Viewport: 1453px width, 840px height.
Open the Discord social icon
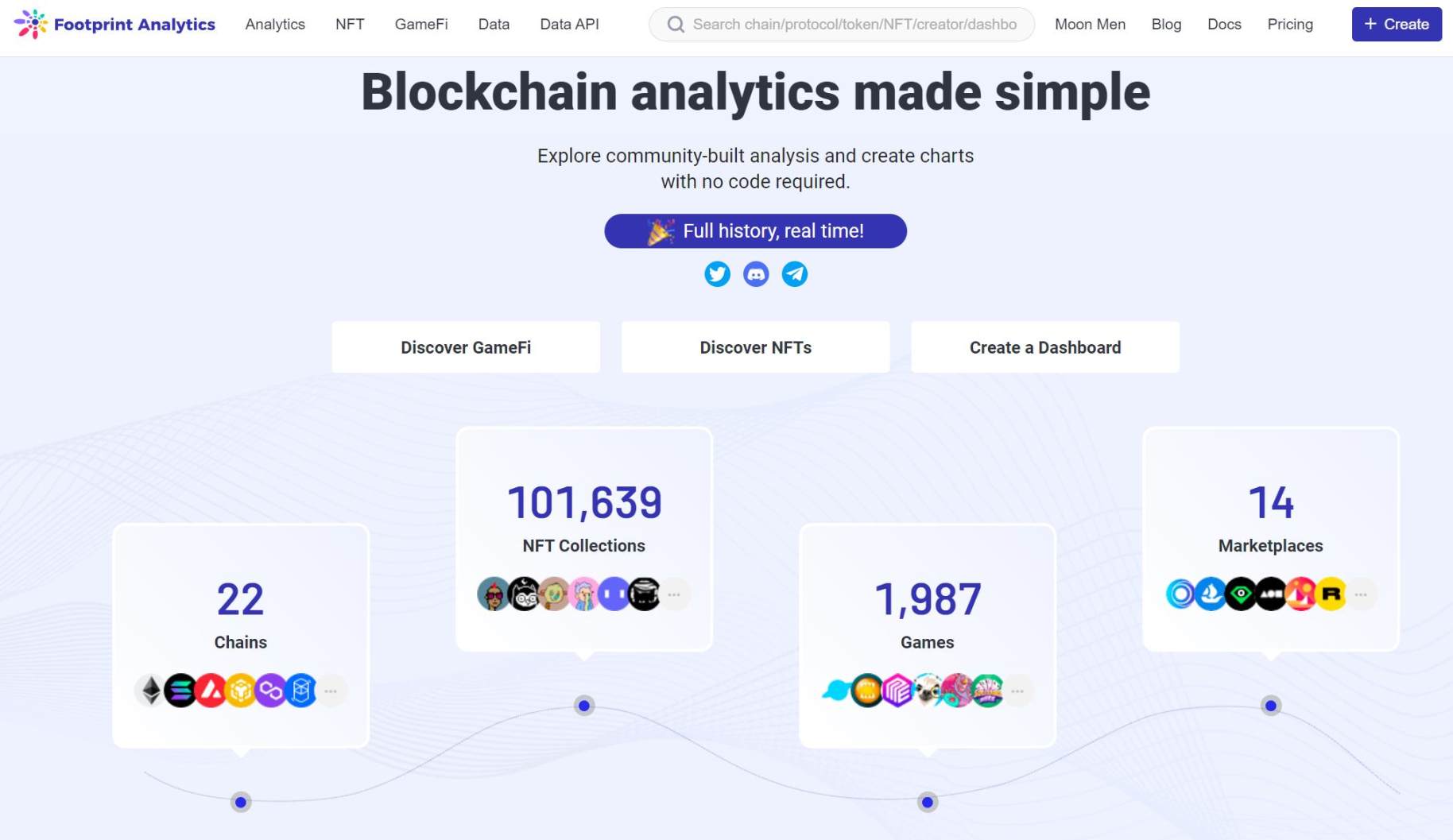click(x=756, y=273)
